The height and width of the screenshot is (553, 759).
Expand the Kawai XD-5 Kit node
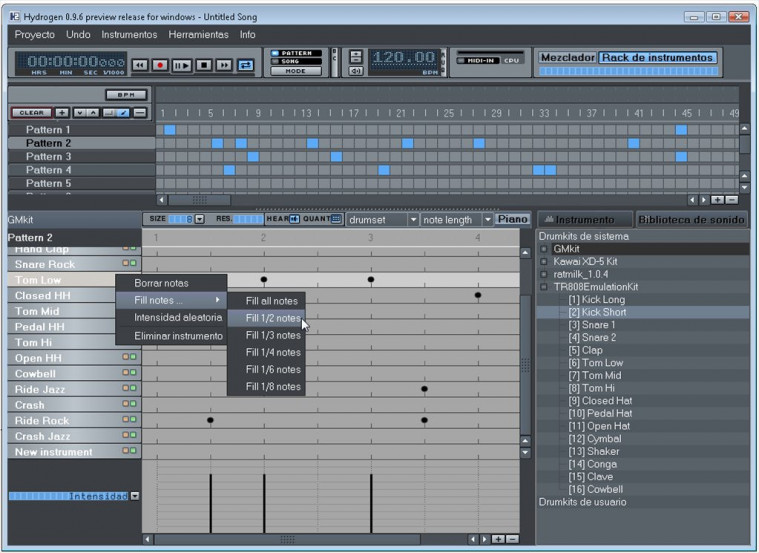point(544,261)
